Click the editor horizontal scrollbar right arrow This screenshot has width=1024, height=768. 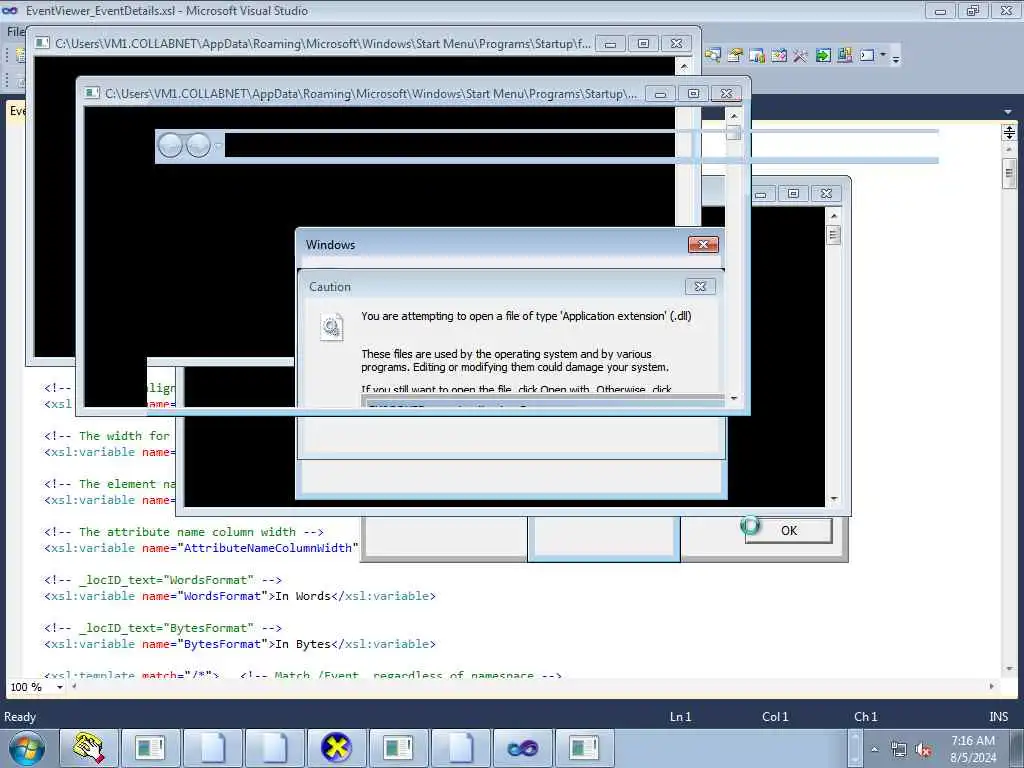click(x=992, y=686)
